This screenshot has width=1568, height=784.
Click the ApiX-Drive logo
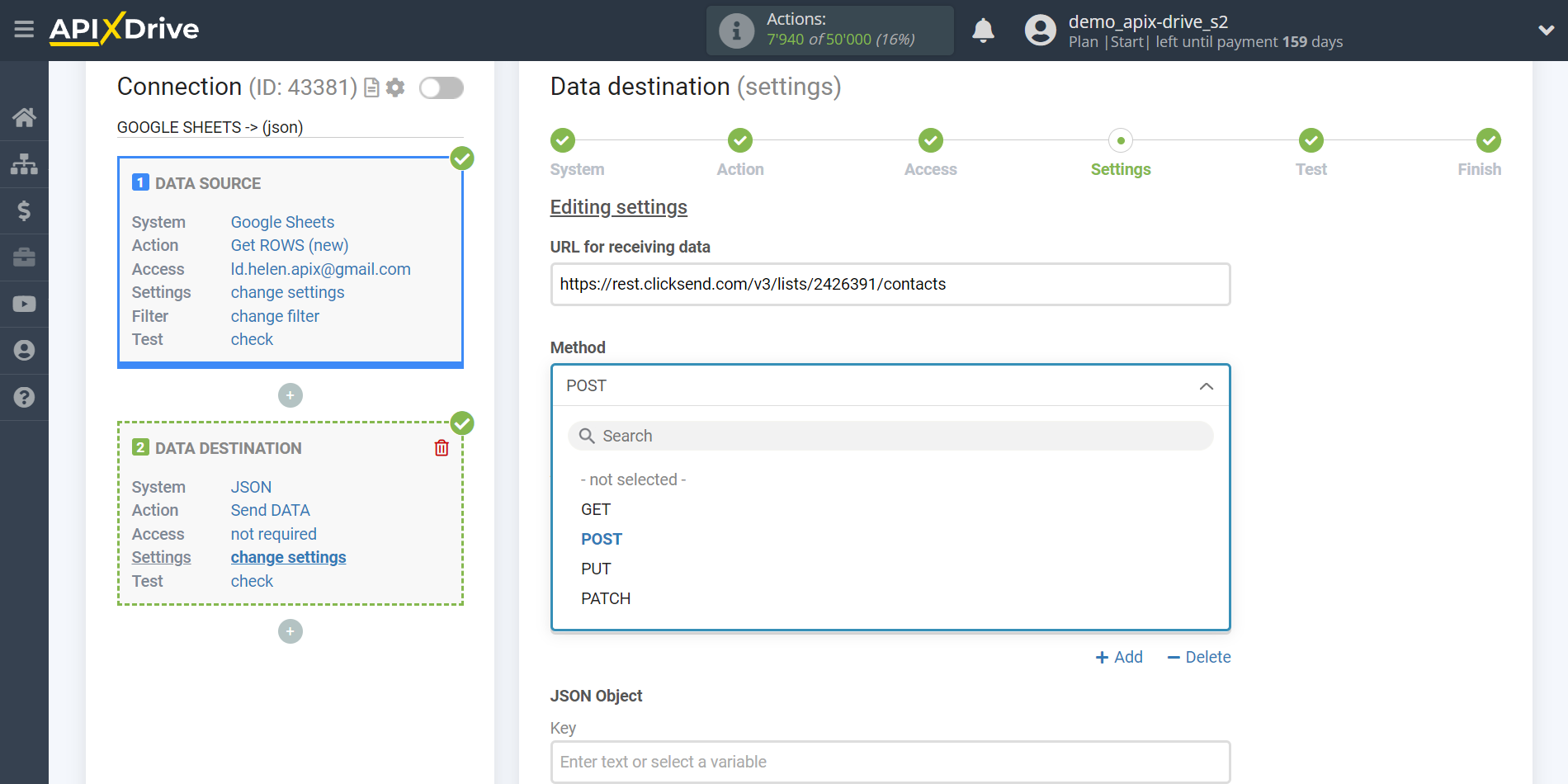click(124, 29)
